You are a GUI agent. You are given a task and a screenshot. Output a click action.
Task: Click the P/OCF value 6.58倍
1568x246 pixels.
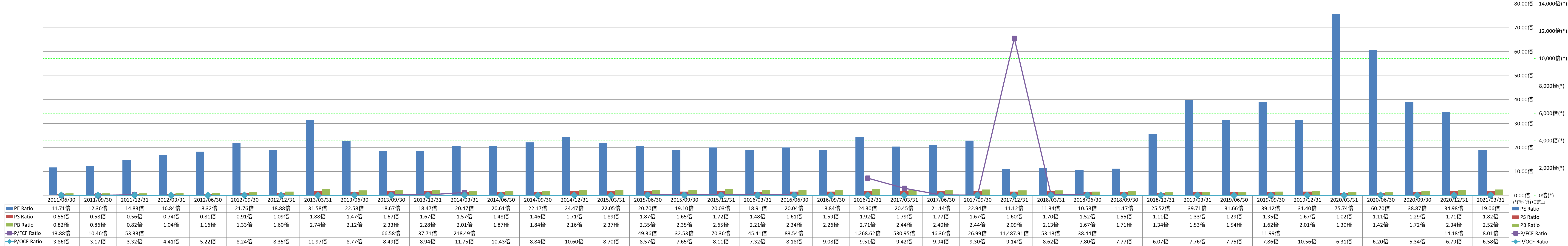point(1490,242)
